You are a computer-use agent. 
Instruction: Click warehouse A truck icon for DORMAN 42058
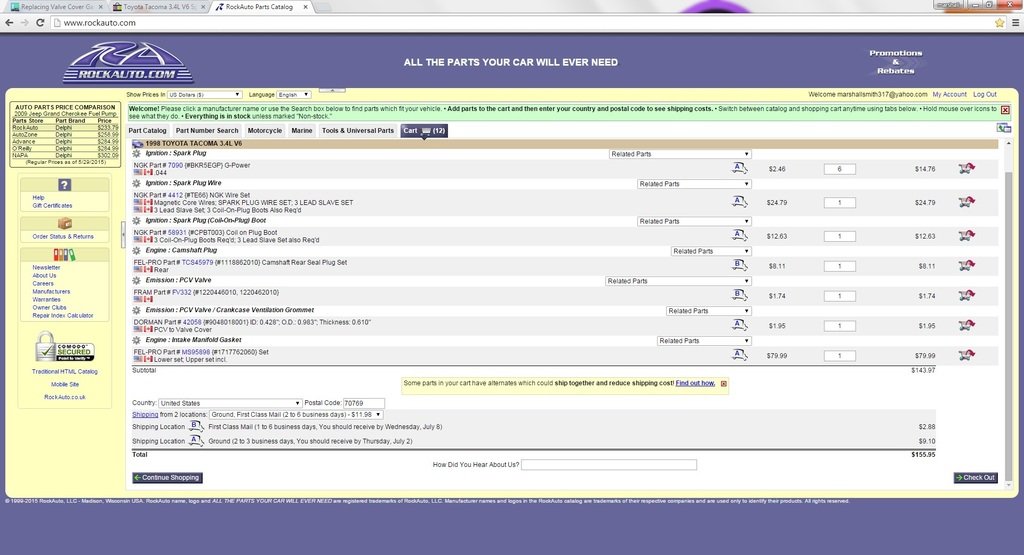pos(739,325)
